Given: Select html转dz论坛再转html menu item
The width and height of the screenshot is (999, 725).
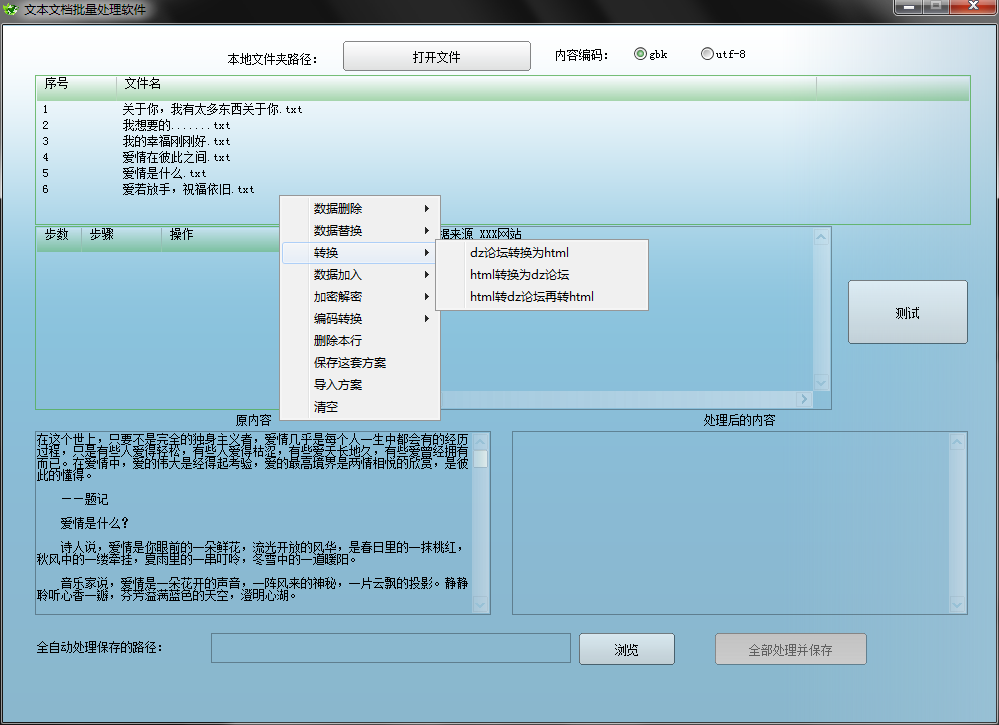Looking at the screenshot, I should pyautogui.click(x=531, y=297).
